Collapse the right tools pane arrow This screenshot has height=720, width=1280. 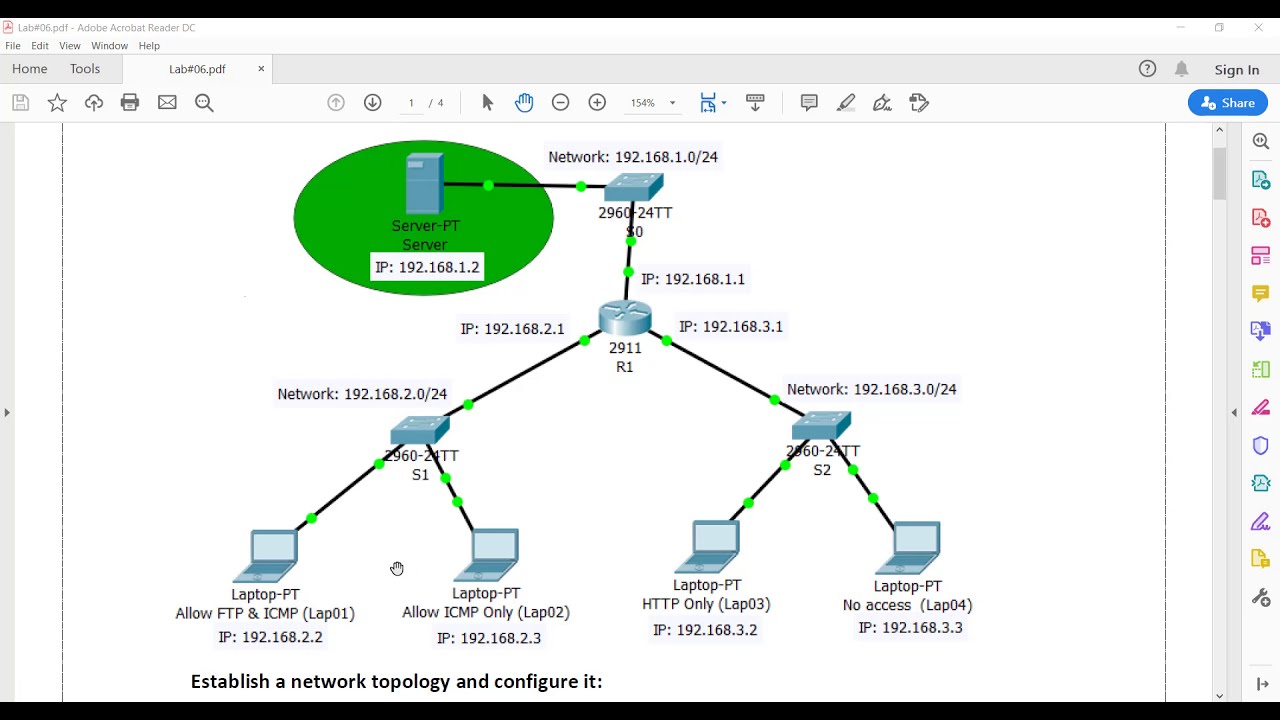[1234, 412]
